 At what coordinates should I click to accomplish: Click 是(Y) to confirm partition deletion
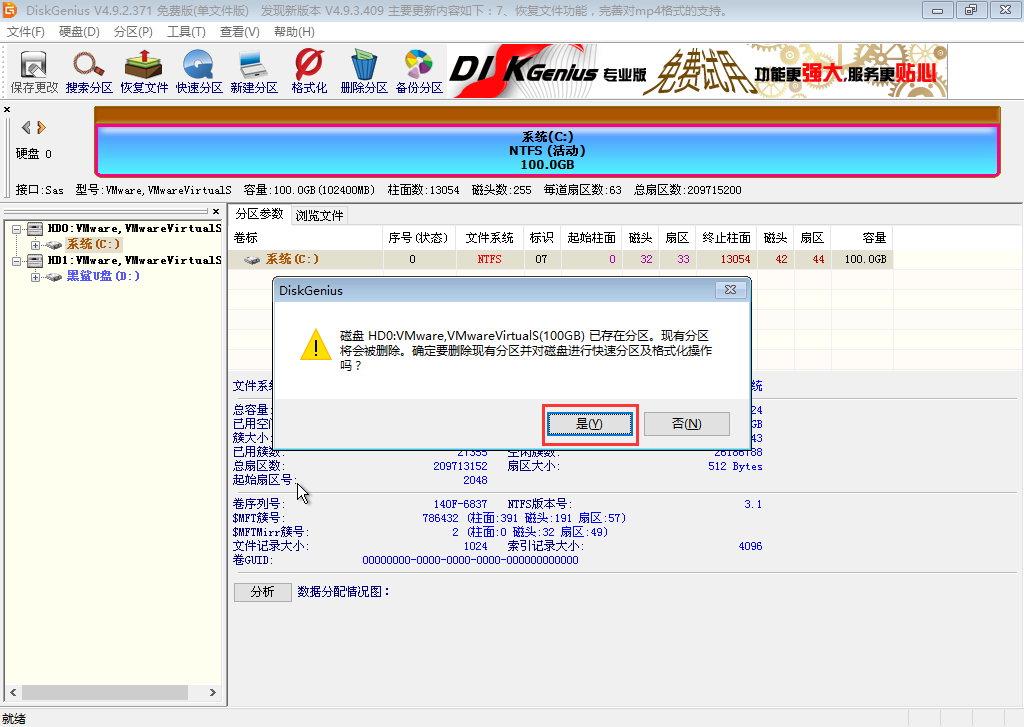[590, 424]
